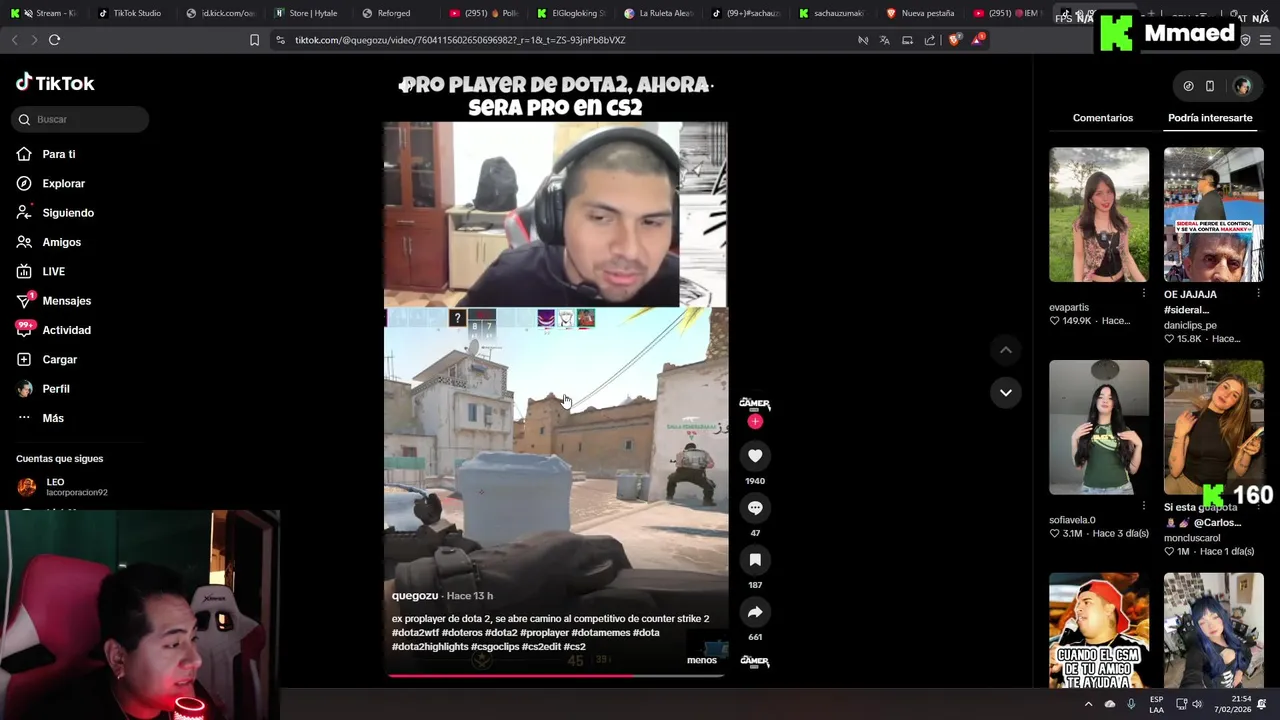Image resolution: width=1280 pixels, height=720 pixels.
Task: Open the Brave Shields icon
Action: click(x=953, y=40)
